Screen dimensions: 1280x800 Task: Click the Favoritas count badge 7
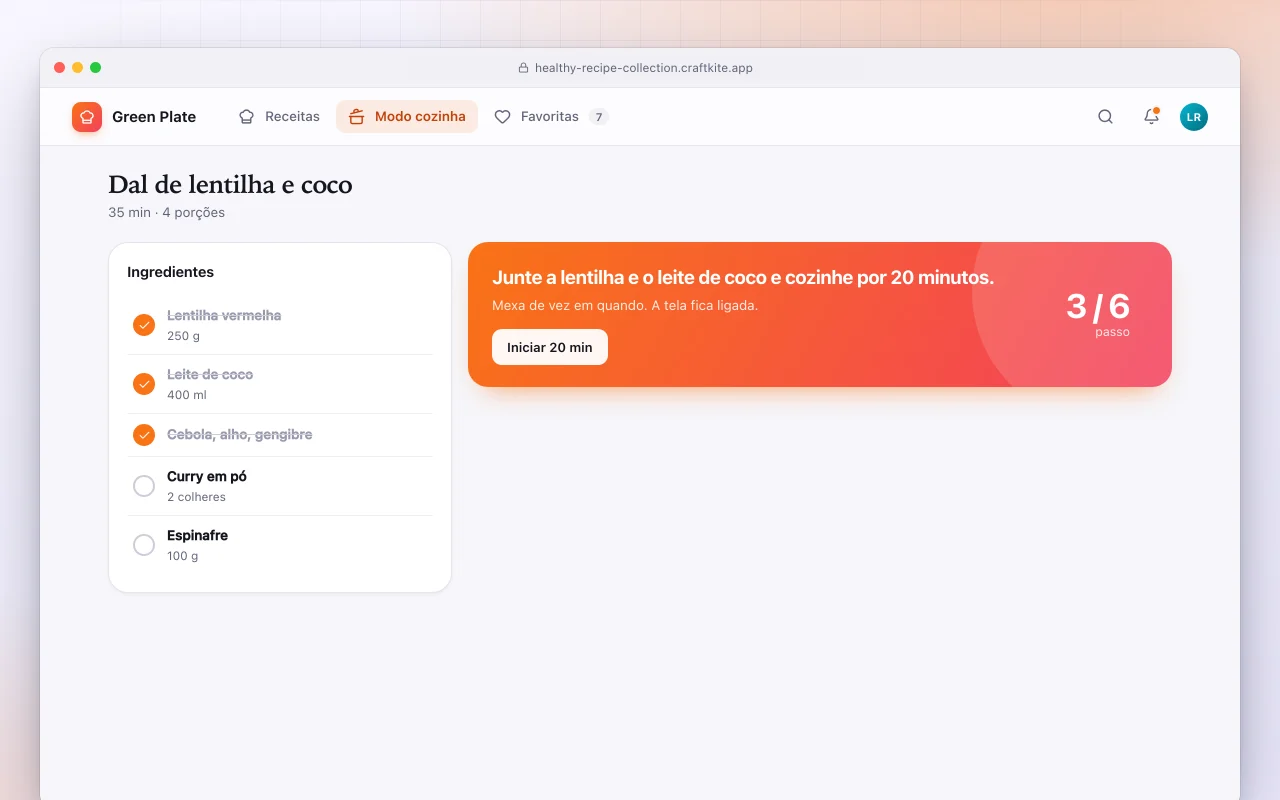tap(598, 117)
